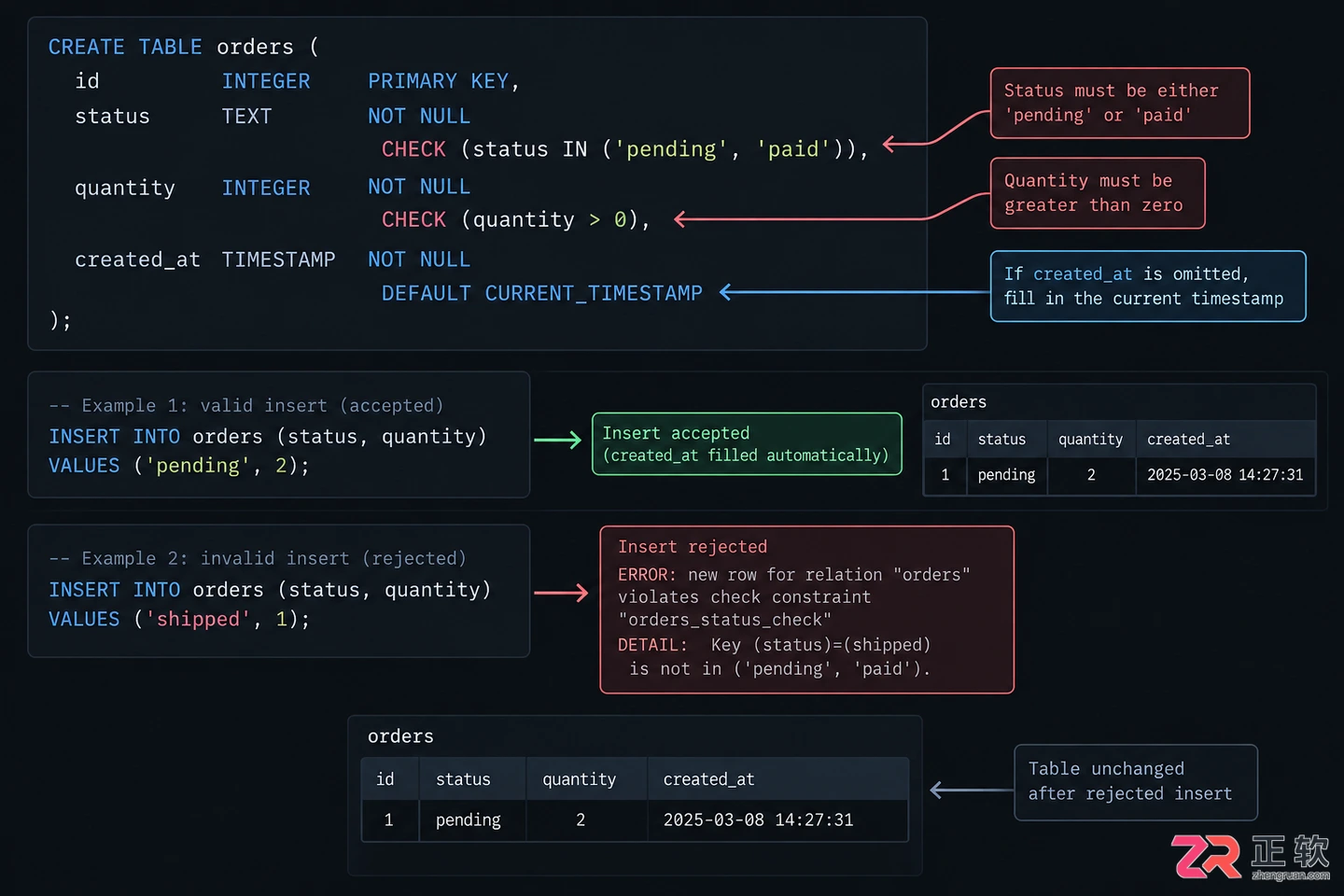Image resolution: width=1344 pixels, height=896 pixels.
Task: Click the note 'If created_at is omitted'
Action: (1148, 286)
